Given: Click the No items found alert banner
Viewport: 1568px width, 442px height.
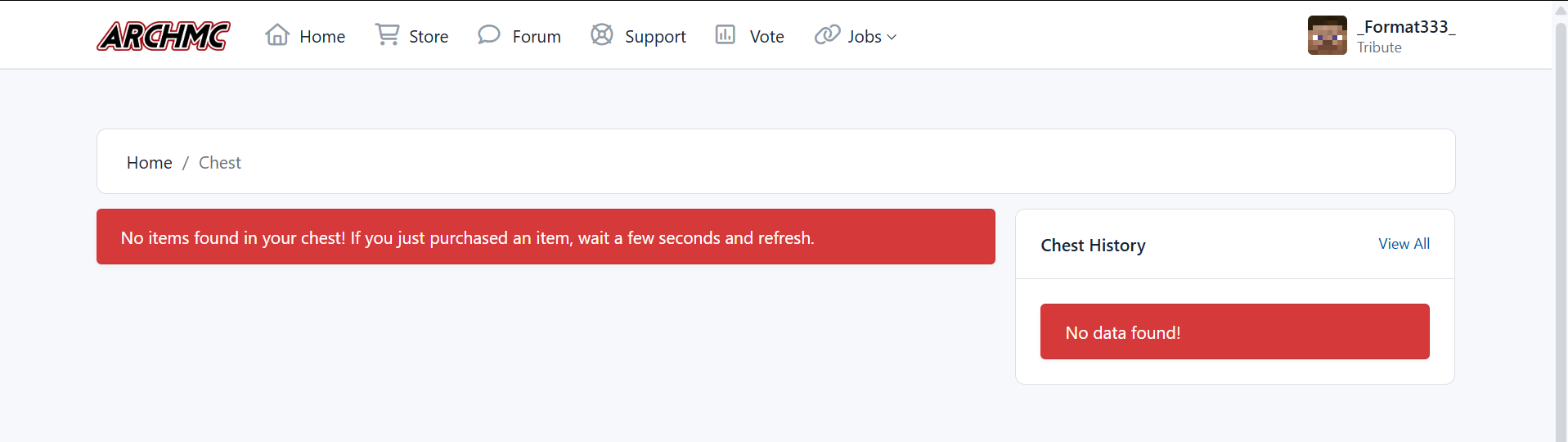Looking at the screenshot, I should (x=546, y=237).
